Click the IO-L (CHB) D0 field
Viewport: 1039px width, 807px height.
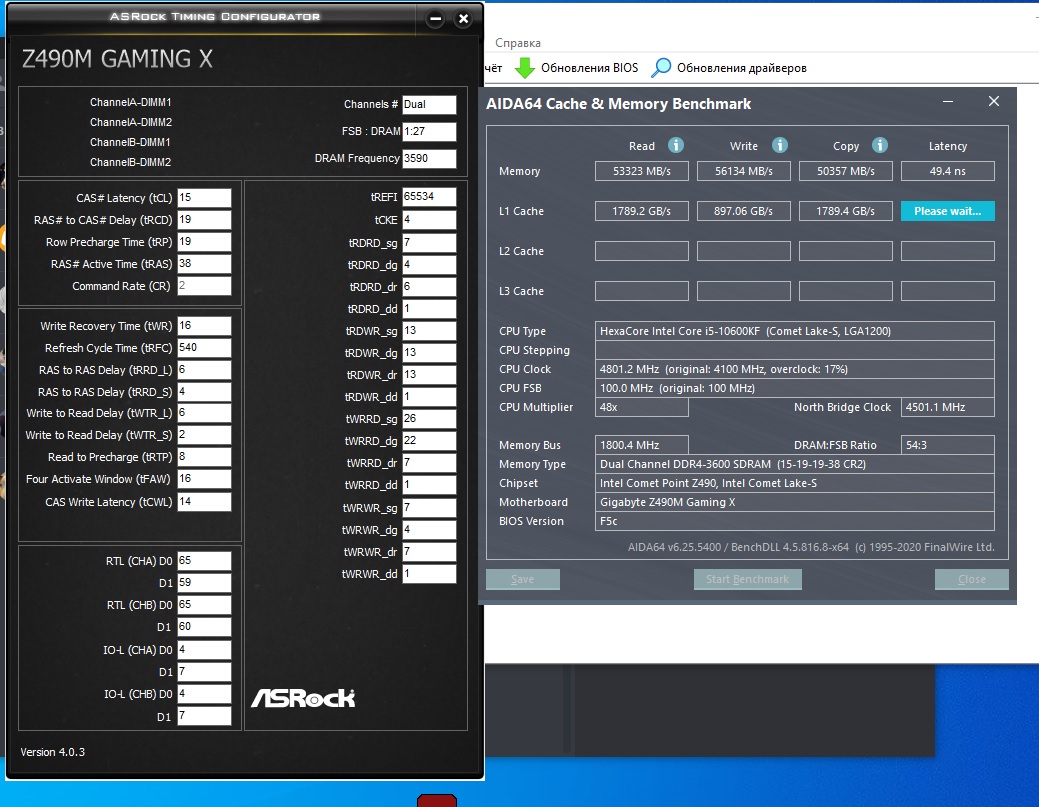click(x=204, y=694)
